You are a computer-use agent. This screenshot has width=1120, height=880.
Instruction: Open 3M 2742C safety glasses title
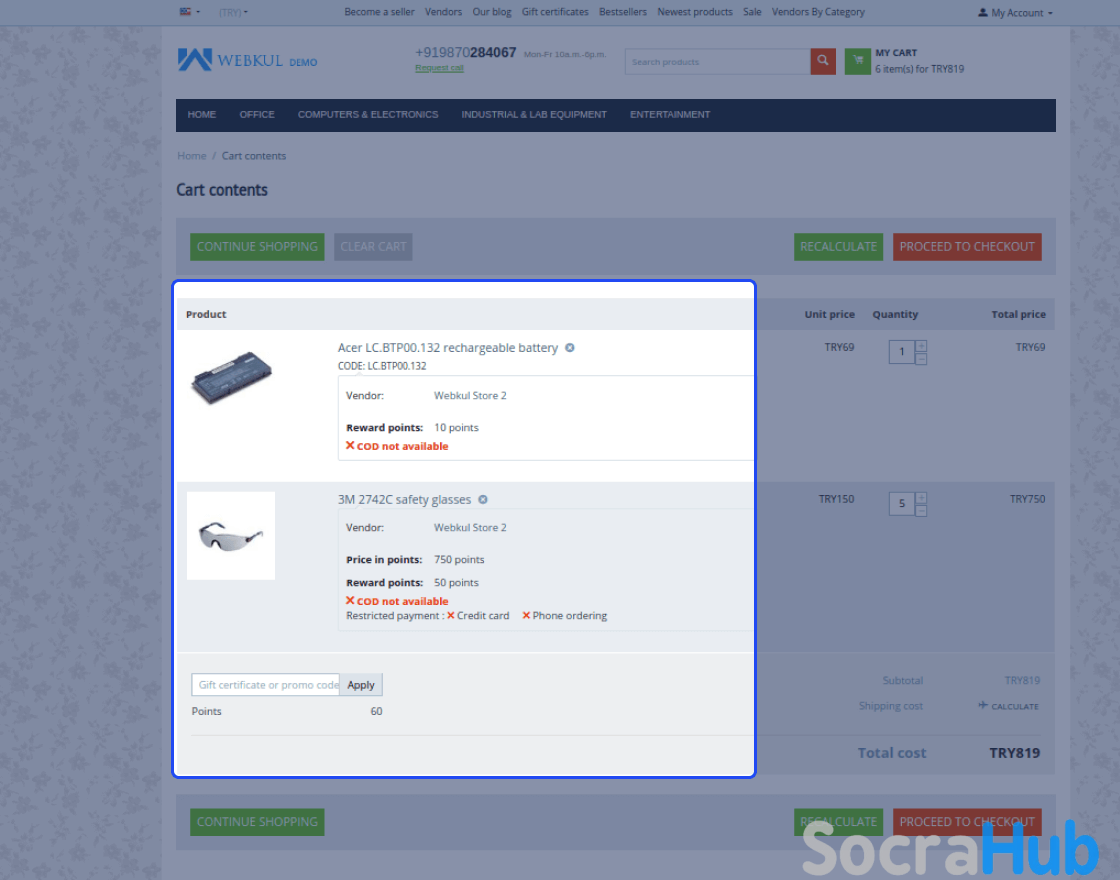pos(404,499)
